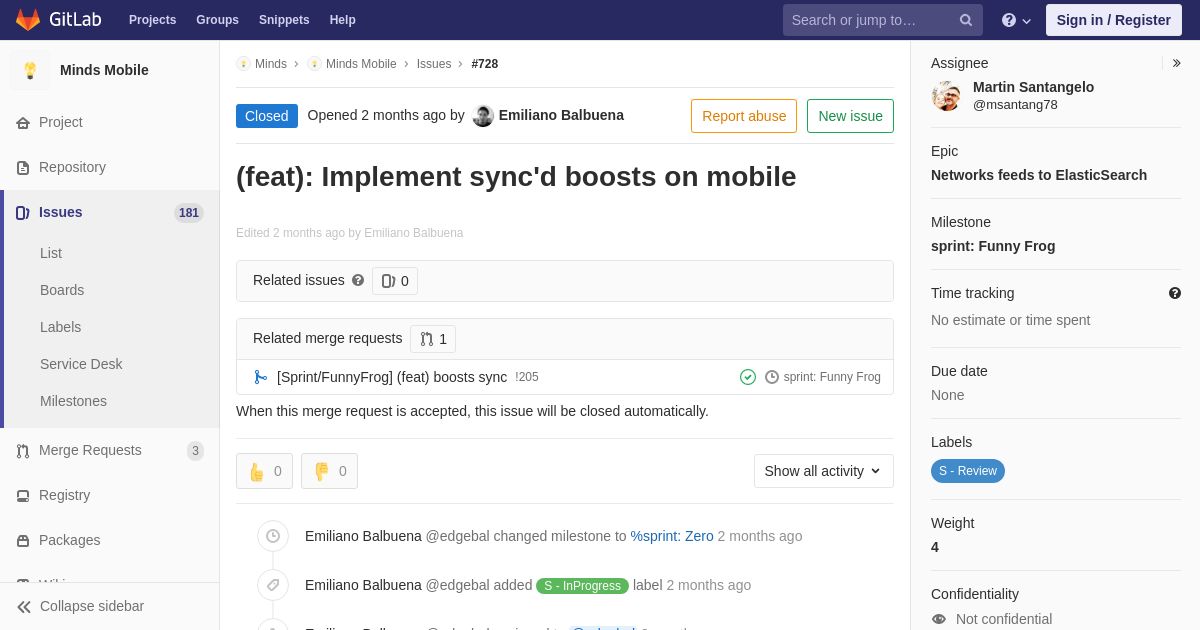Open the Repository sidebar item
Image resolution: width=1200 pixels, height=630 pixels.
click(72, 167)
